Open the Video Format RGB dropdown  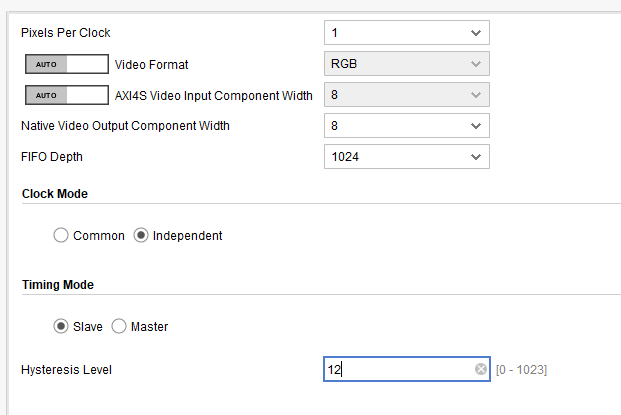407,63
